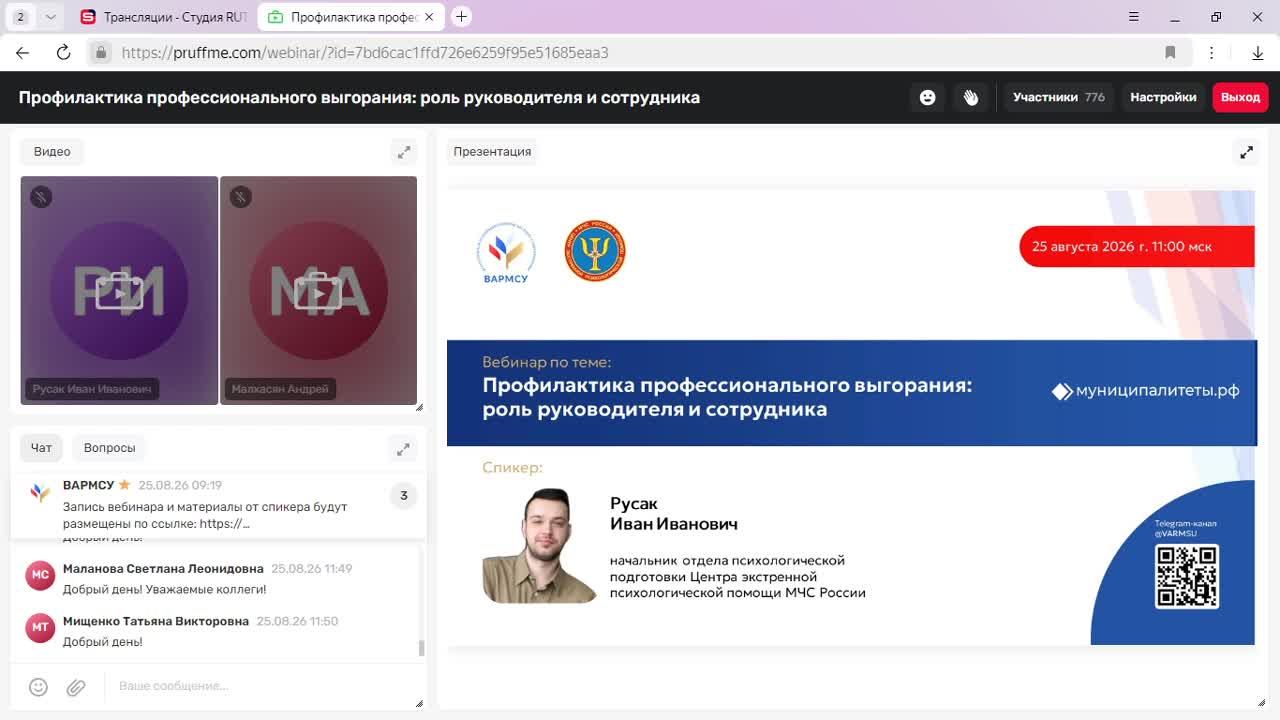Image resolution: width=1280 pixels, height=720 pixels.
Task: Bookmark this page via address bar icon
Action: [1170, 52]
